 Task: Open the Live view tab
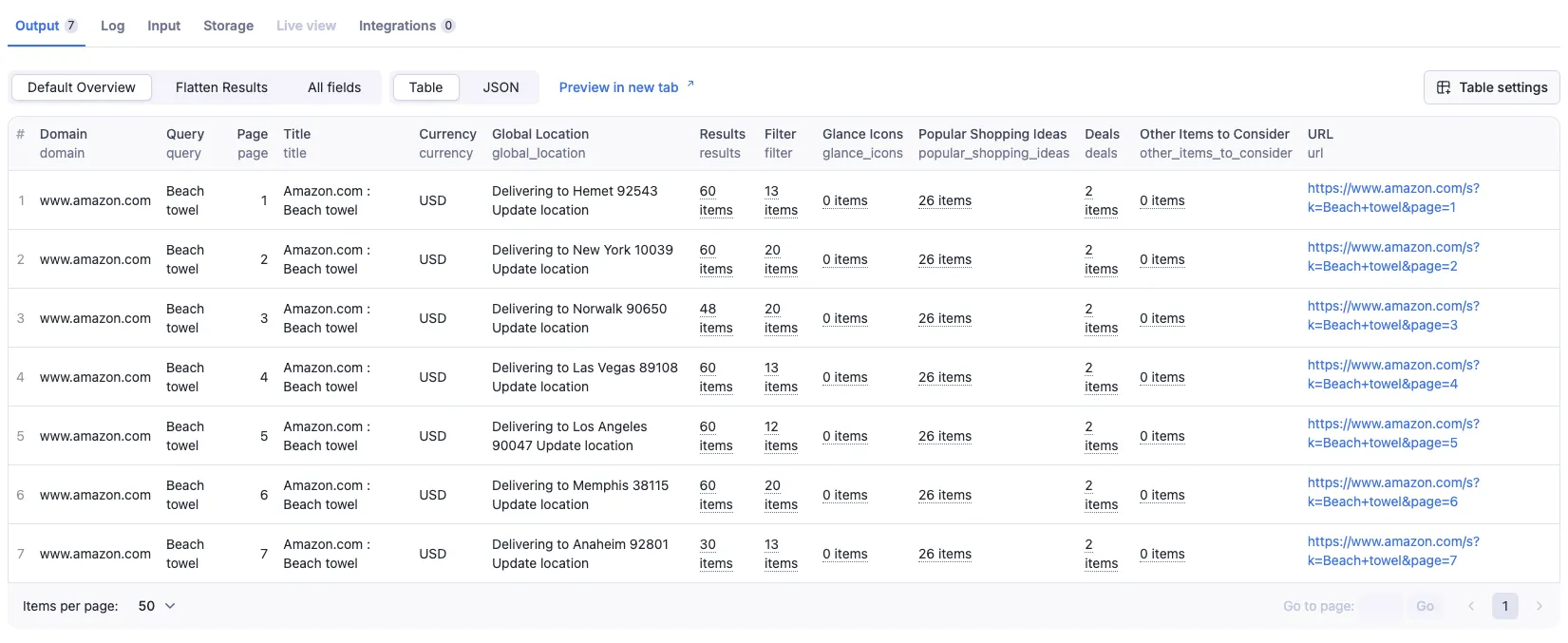point(306,26)
